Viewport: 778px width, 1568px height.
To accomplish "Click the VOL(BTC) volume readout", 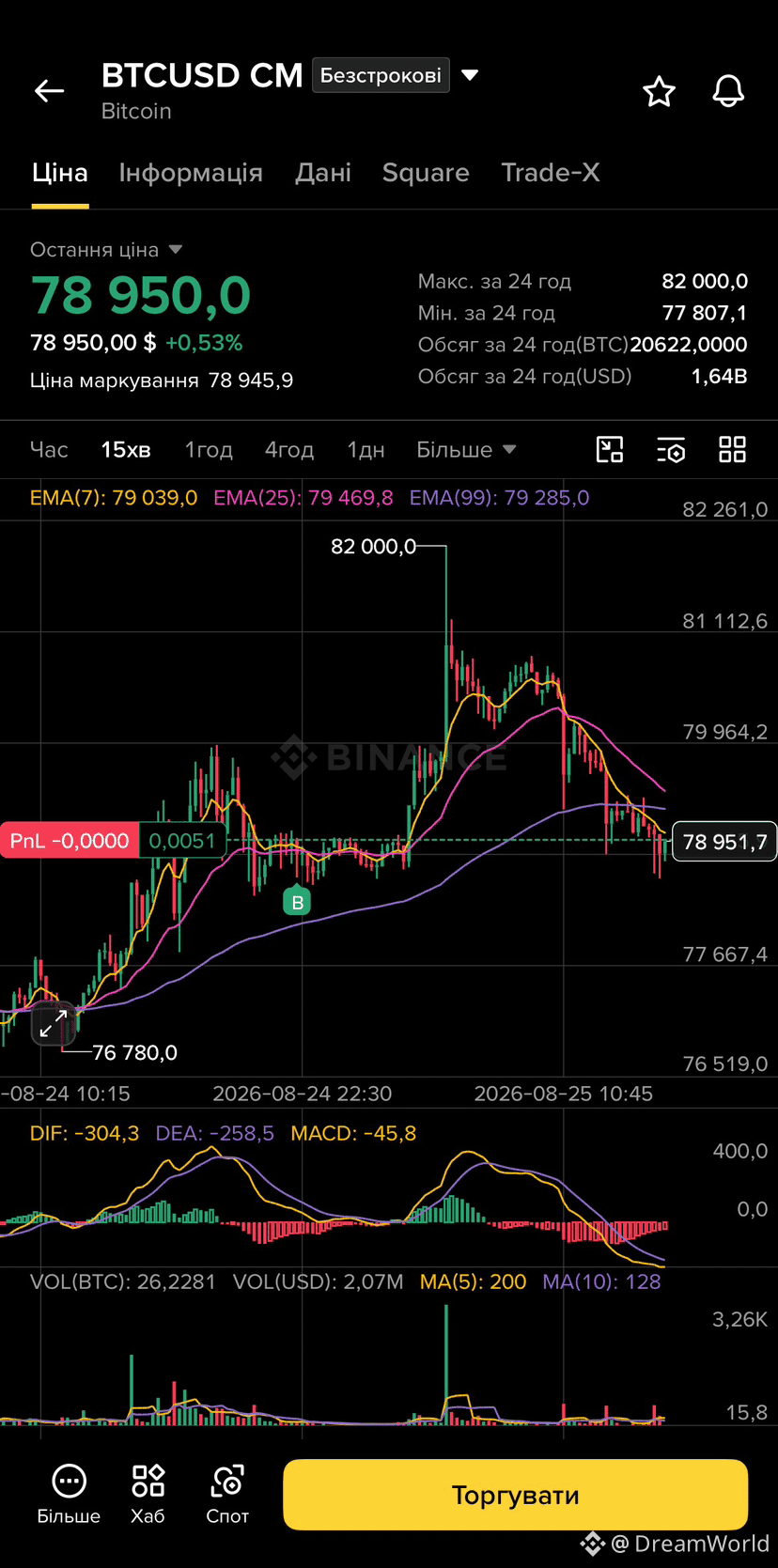I will [x=123, y=1282].
